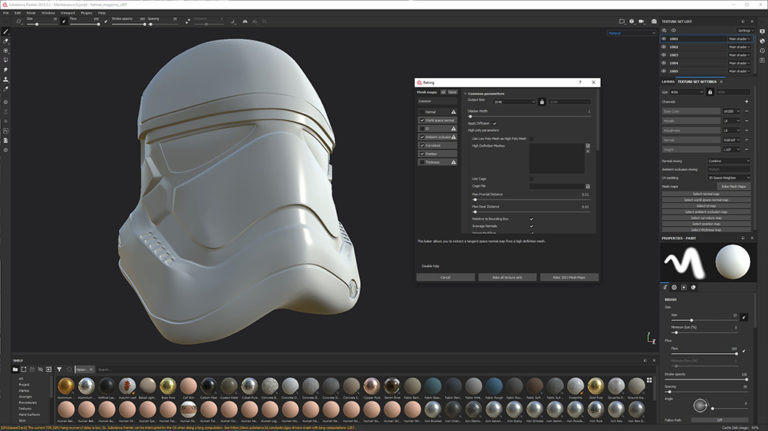Viewport: 768px width, 431px height.
Task: Click the warning icon beside Normal map
Action: (454, 112)
